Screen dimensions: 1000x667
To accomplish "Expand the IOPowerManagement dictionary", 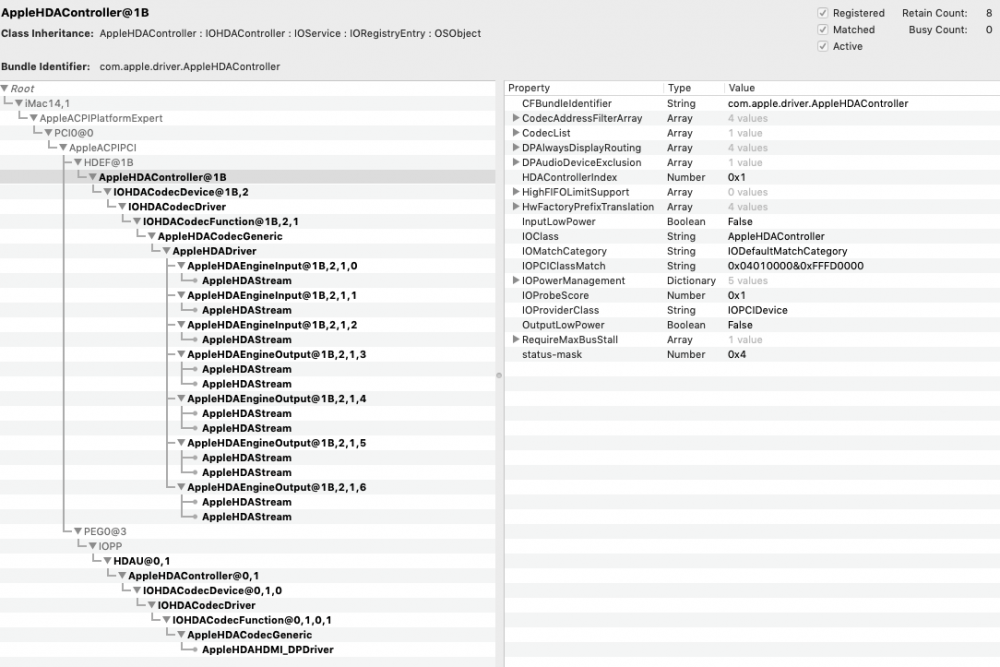I will pyautogui.click(x=515, y=281).
